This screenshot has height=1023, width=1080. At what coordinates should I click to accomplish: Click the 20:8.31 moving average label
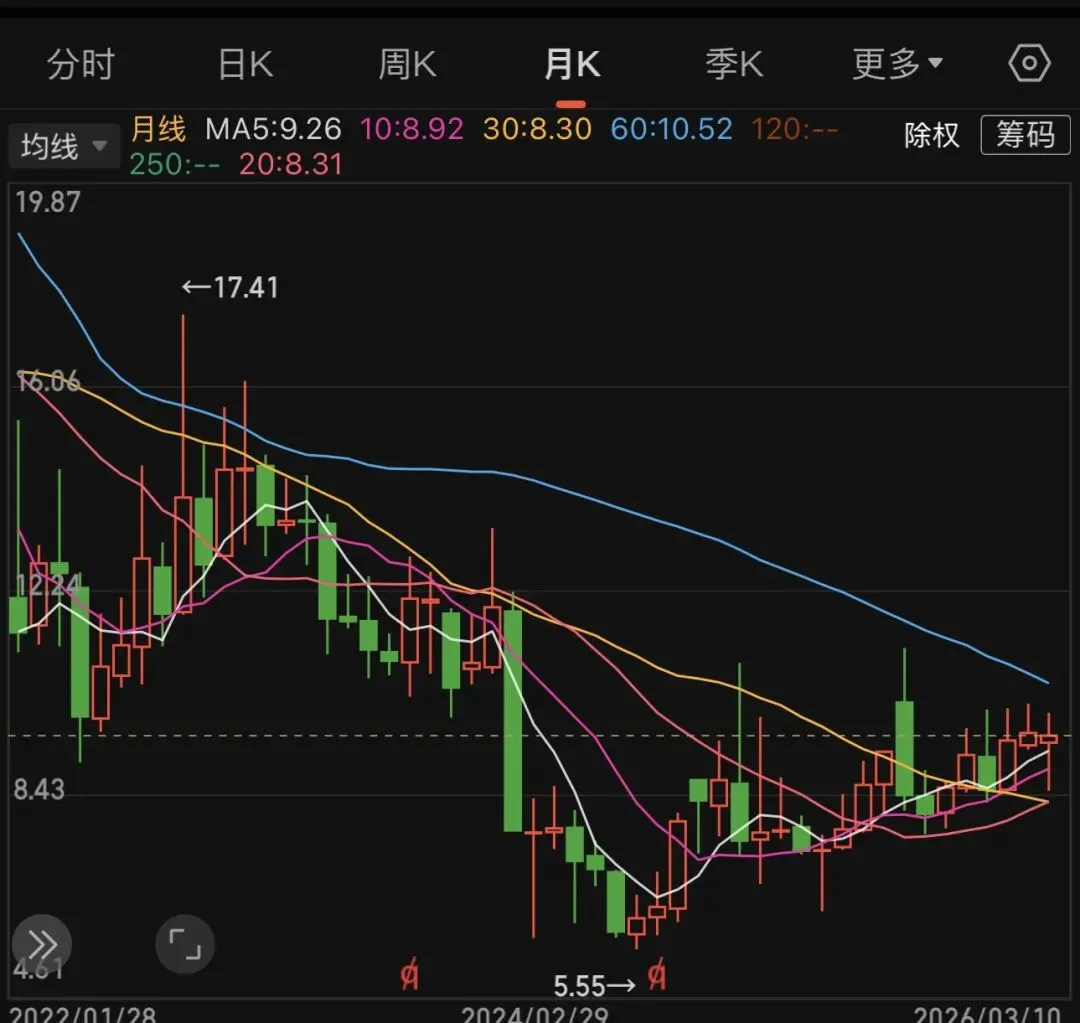(x=291, y=164)
